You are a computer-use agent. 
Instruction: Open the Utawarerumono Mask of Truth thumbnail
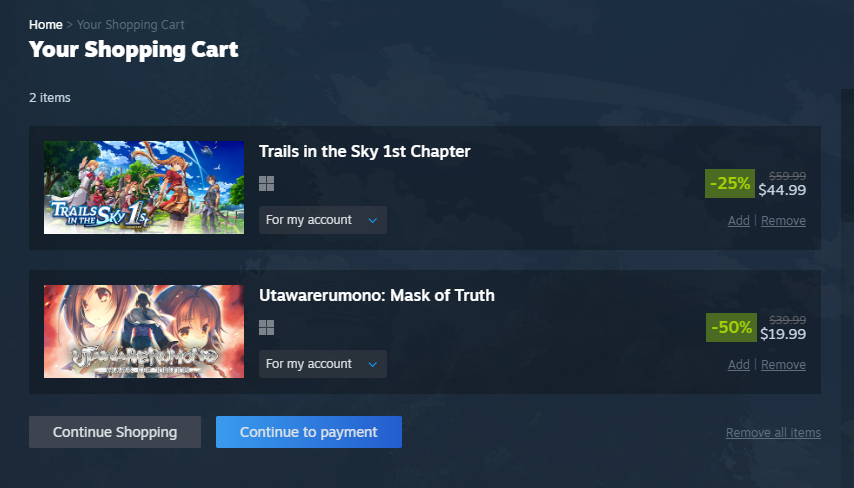point(144,331)
